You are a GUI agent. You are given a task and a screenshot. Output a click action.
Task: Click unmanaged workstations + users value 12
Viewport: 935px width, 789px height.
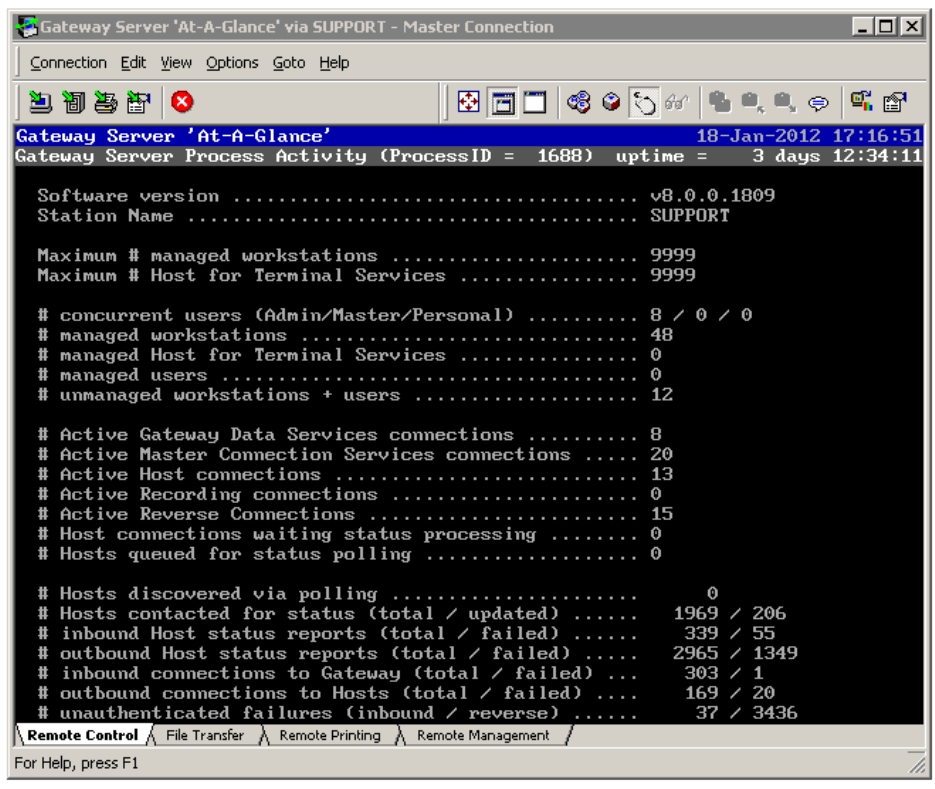[x=661, y=395]
